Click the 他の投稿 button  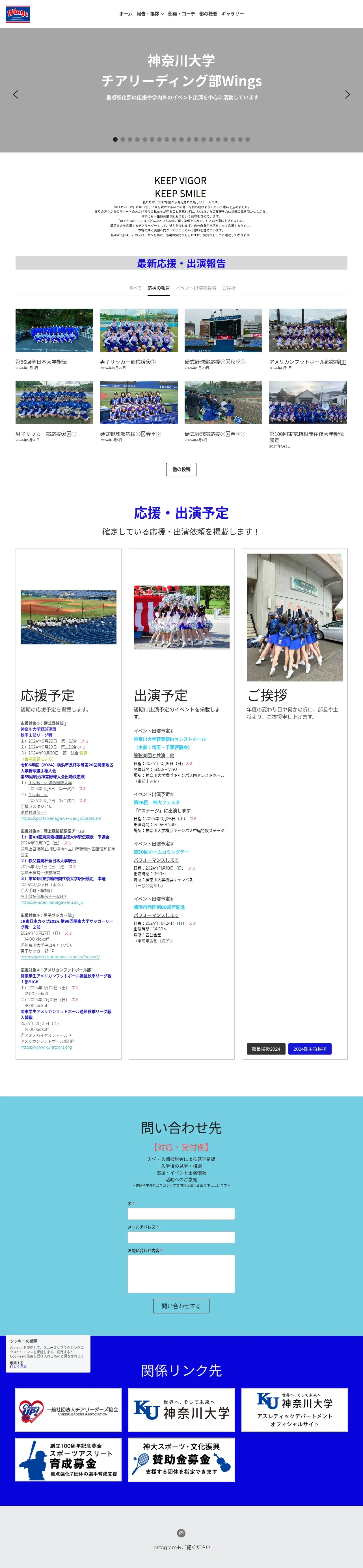coord(181,469)
